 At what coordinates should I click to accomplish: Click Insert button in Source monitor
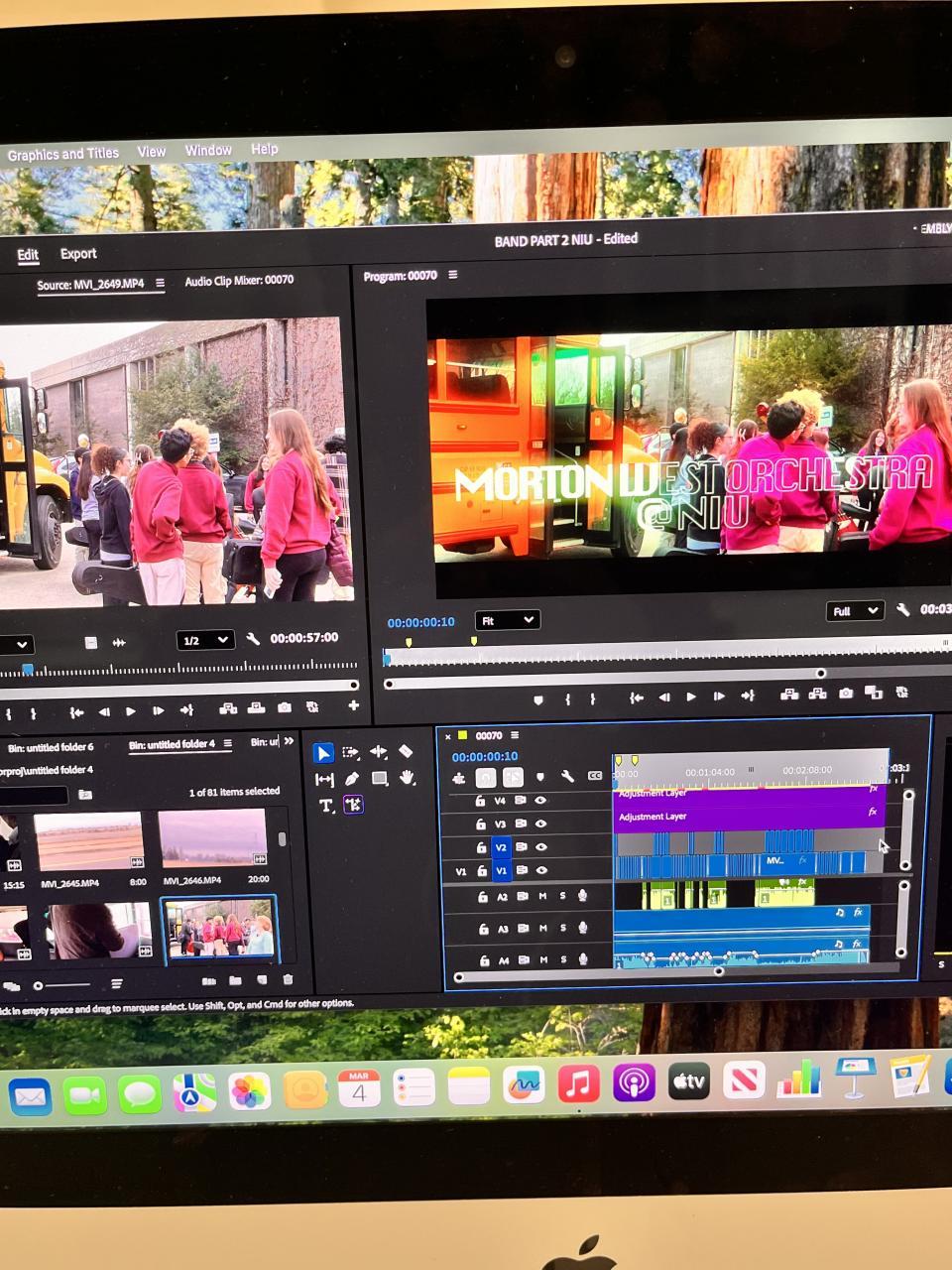pyautogui.click(x=228, y=708)
